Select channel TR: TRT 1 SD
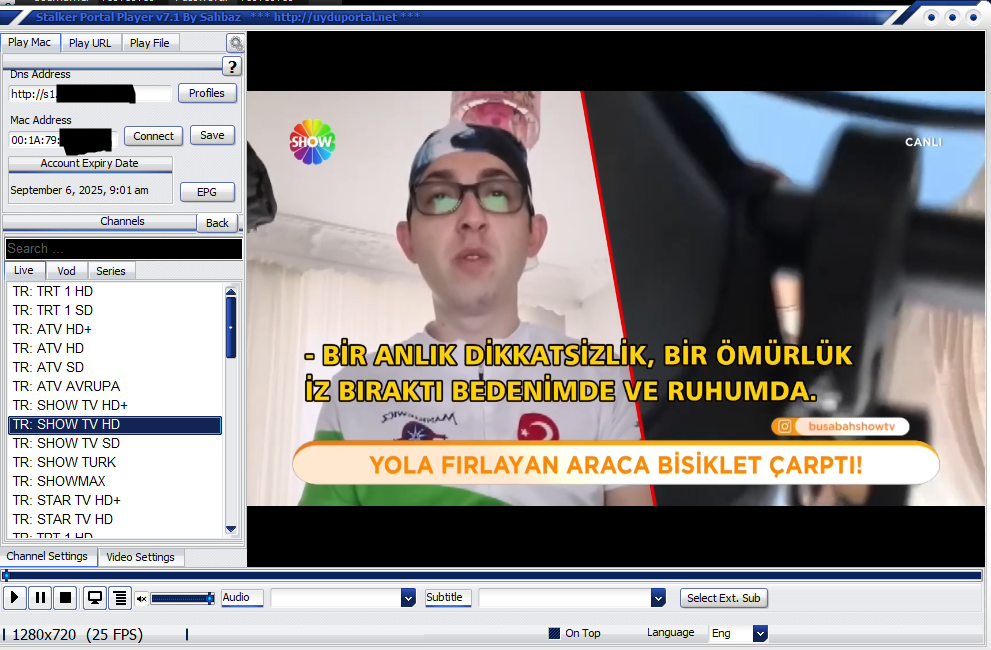 [x=116, y=310]
